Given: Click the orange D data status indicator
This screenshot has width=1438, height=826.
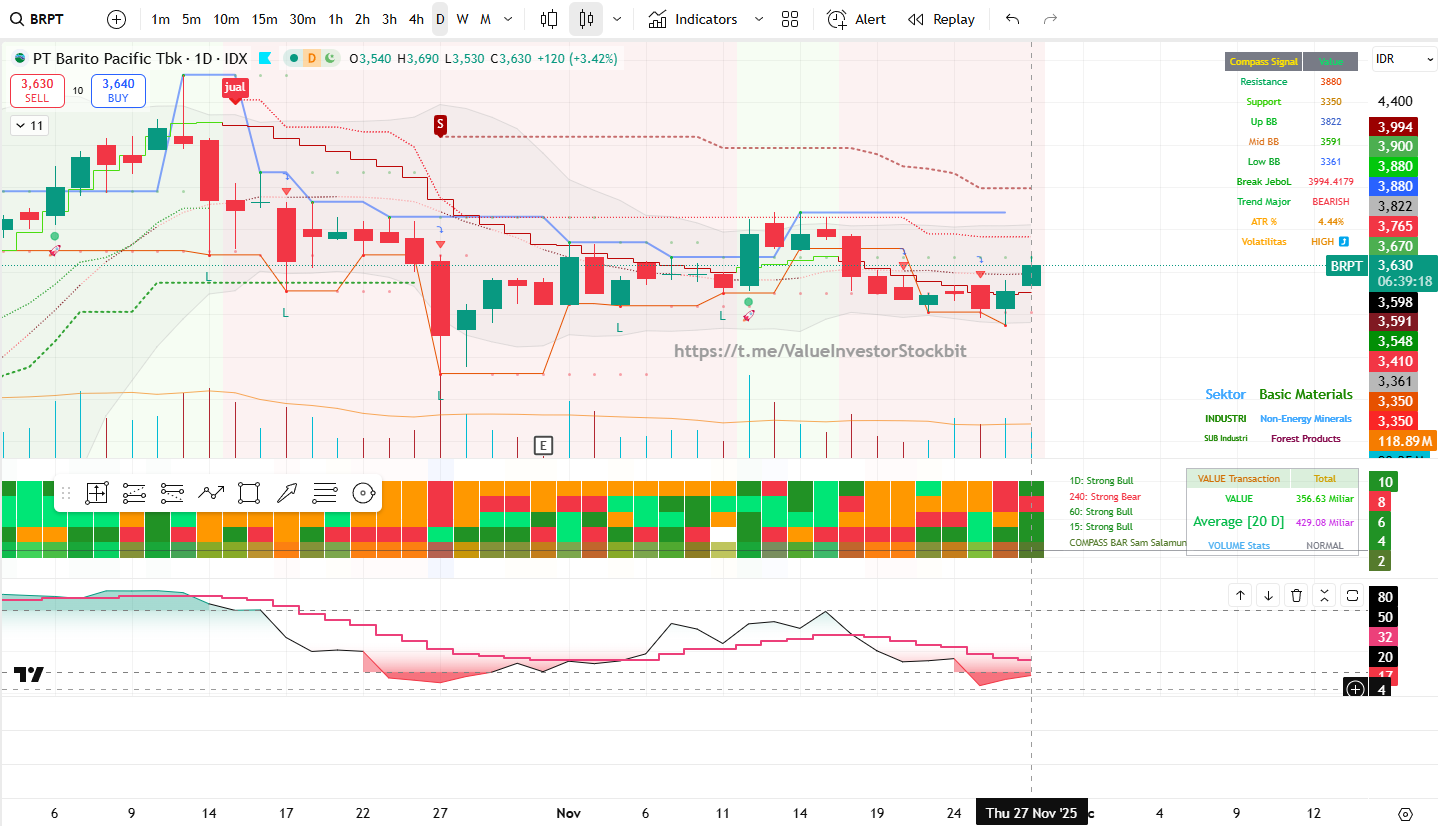Looking at the screenshot, I should click(x=312, y=58).
